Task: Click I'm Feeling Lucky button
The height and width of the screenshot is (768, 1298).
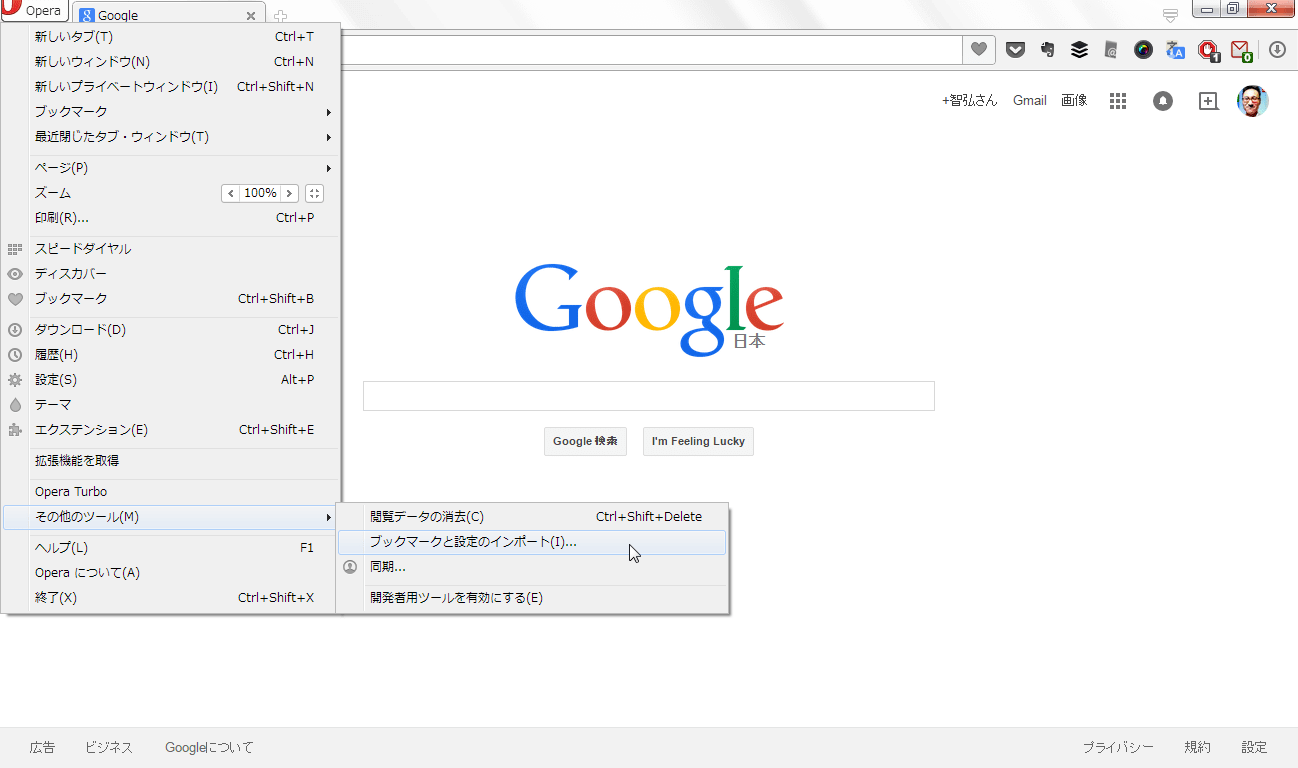Action: (698, 441)
